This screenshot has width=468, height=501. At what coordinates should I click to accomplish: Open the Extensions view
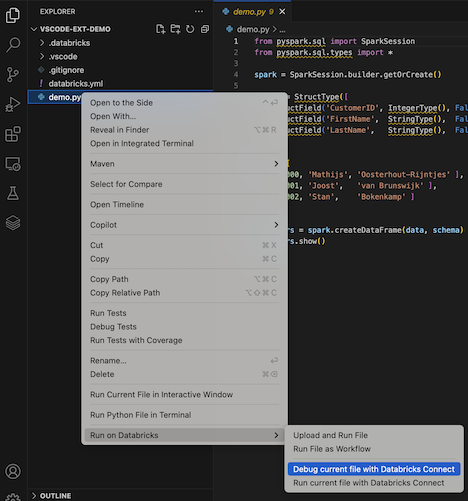(13, 134)
